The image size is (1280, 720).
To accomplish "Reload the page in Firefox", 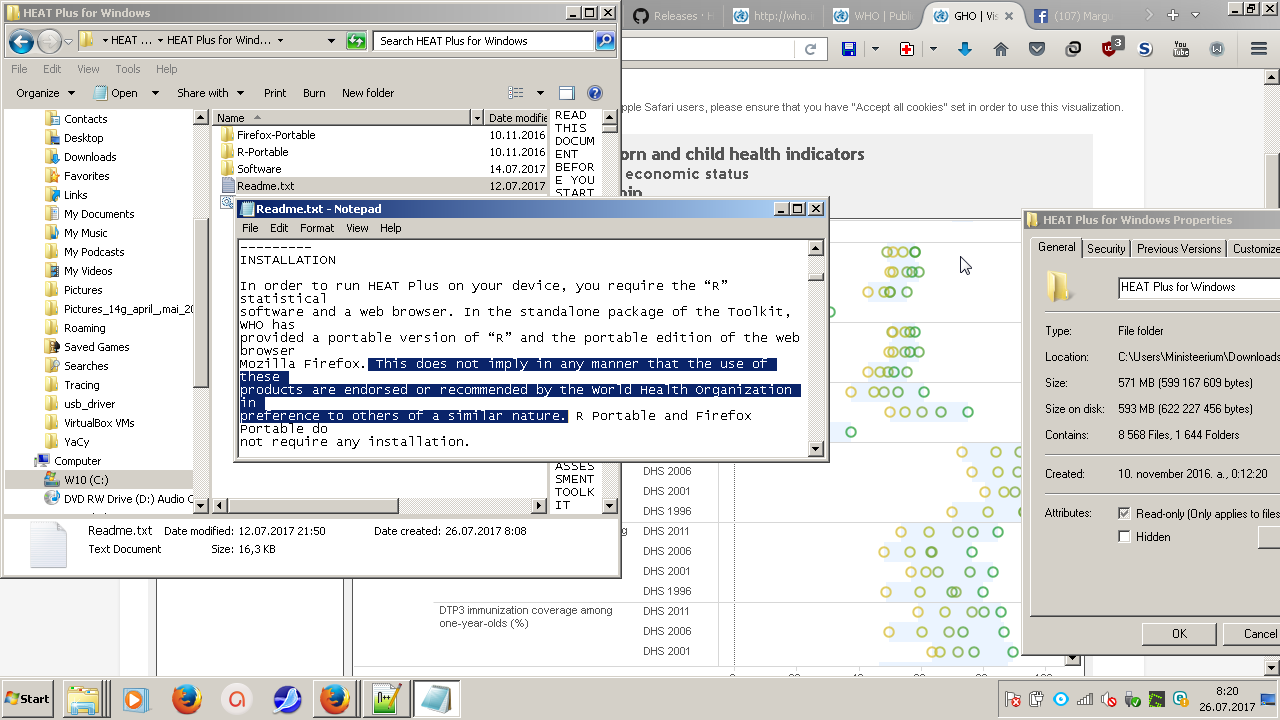I will [810, 49].
